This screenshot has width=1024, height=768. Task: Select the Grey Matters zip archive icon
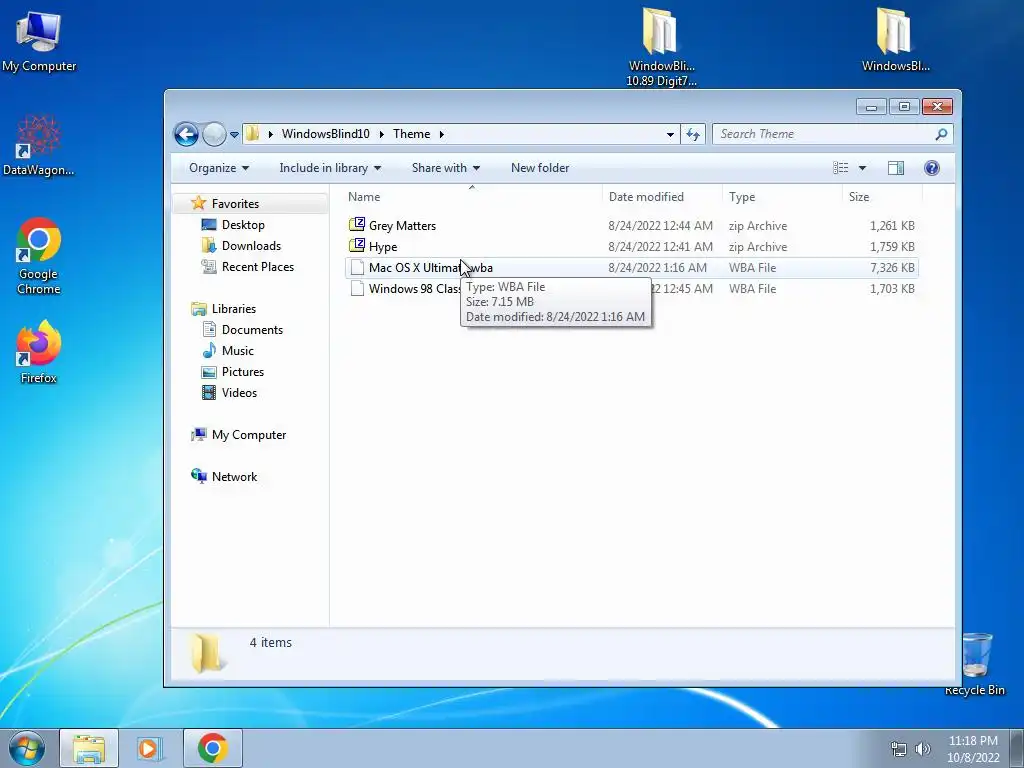coord(357,225)
